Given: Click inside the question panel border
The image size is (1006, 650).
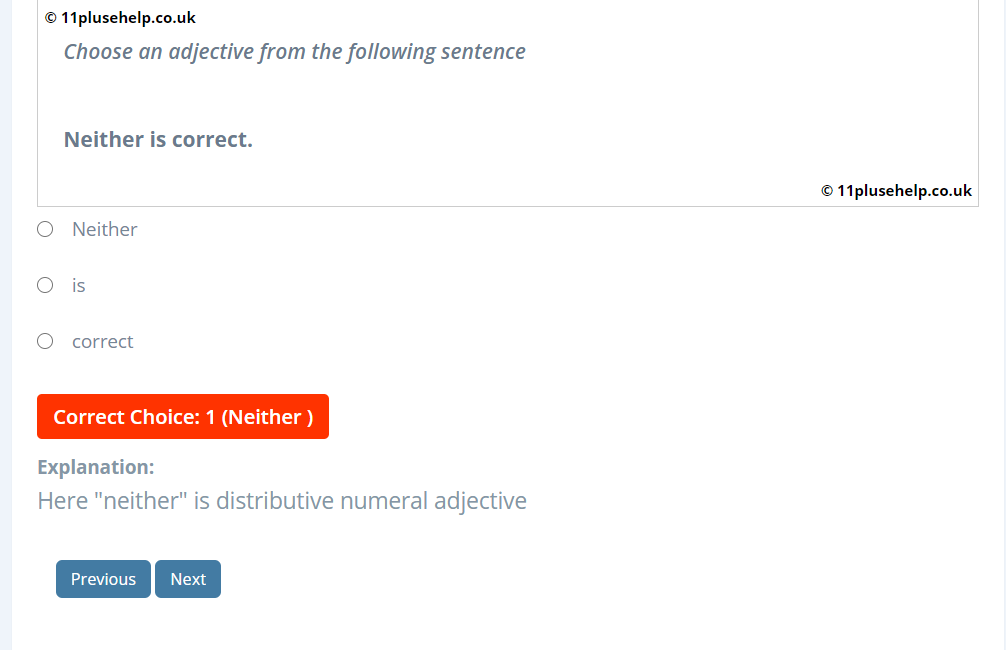Looking at the screenshot, I should coord(500,100).
